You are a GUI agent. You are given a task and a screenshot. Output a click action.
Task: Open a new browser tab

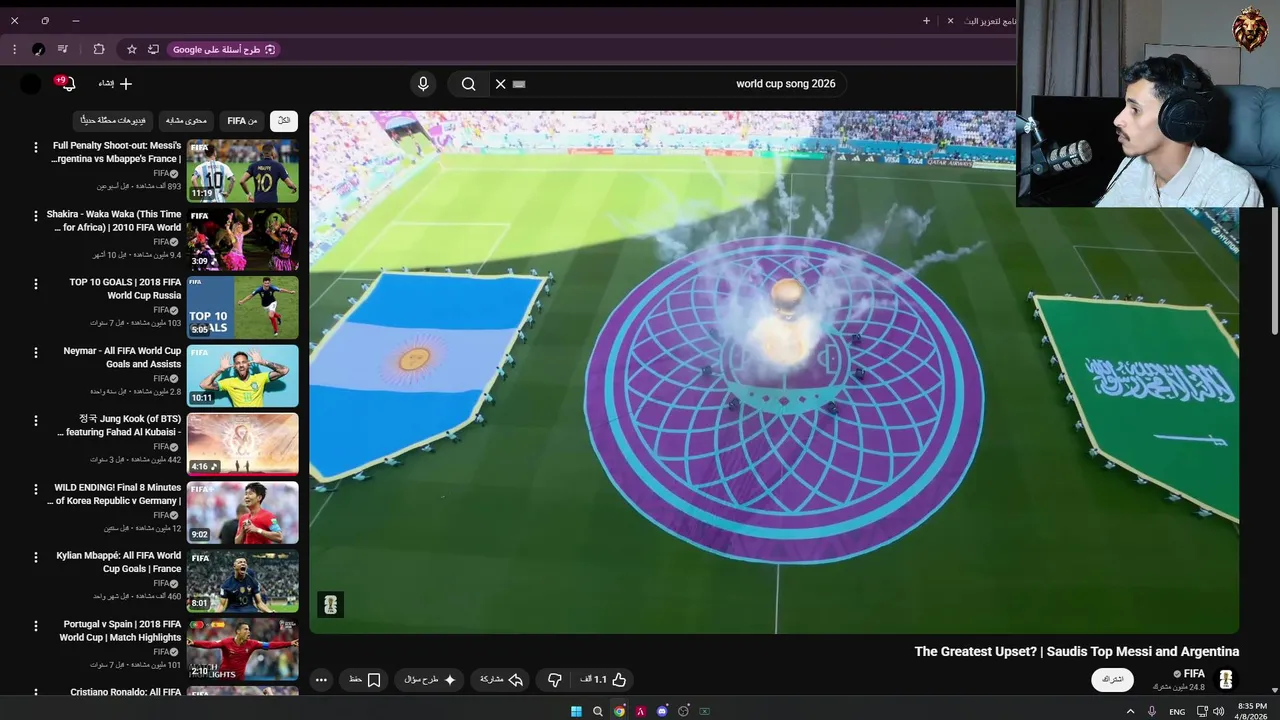pos(926,20)
